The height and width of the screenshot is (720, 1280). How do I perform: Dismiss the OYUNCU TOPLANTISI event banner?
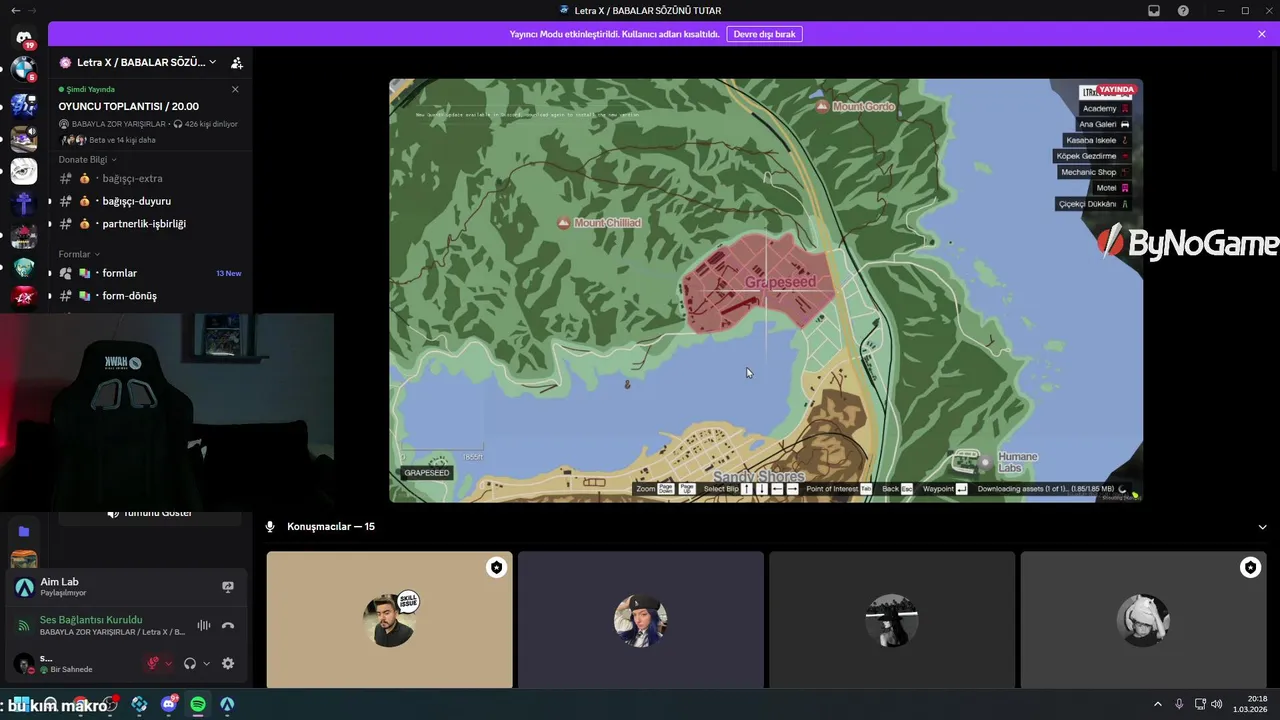pyautogui.click(x=235, y=89)
